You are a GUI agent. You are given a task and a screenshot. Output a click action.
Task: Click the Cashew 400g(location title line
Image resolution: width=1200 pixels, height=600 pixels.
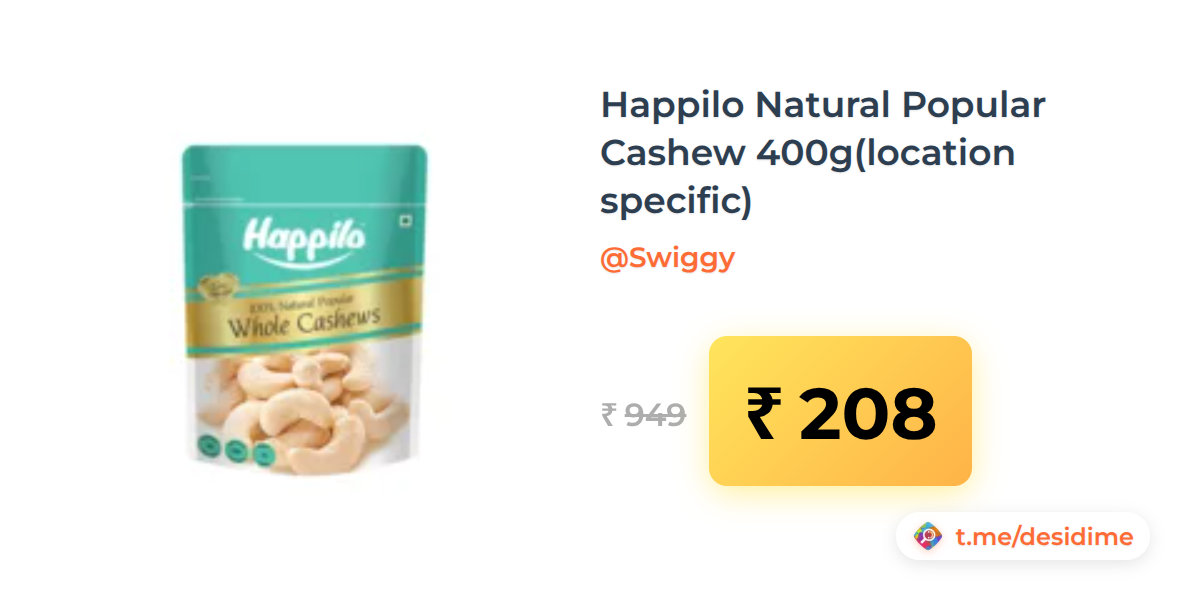click(x=808, y=154)
